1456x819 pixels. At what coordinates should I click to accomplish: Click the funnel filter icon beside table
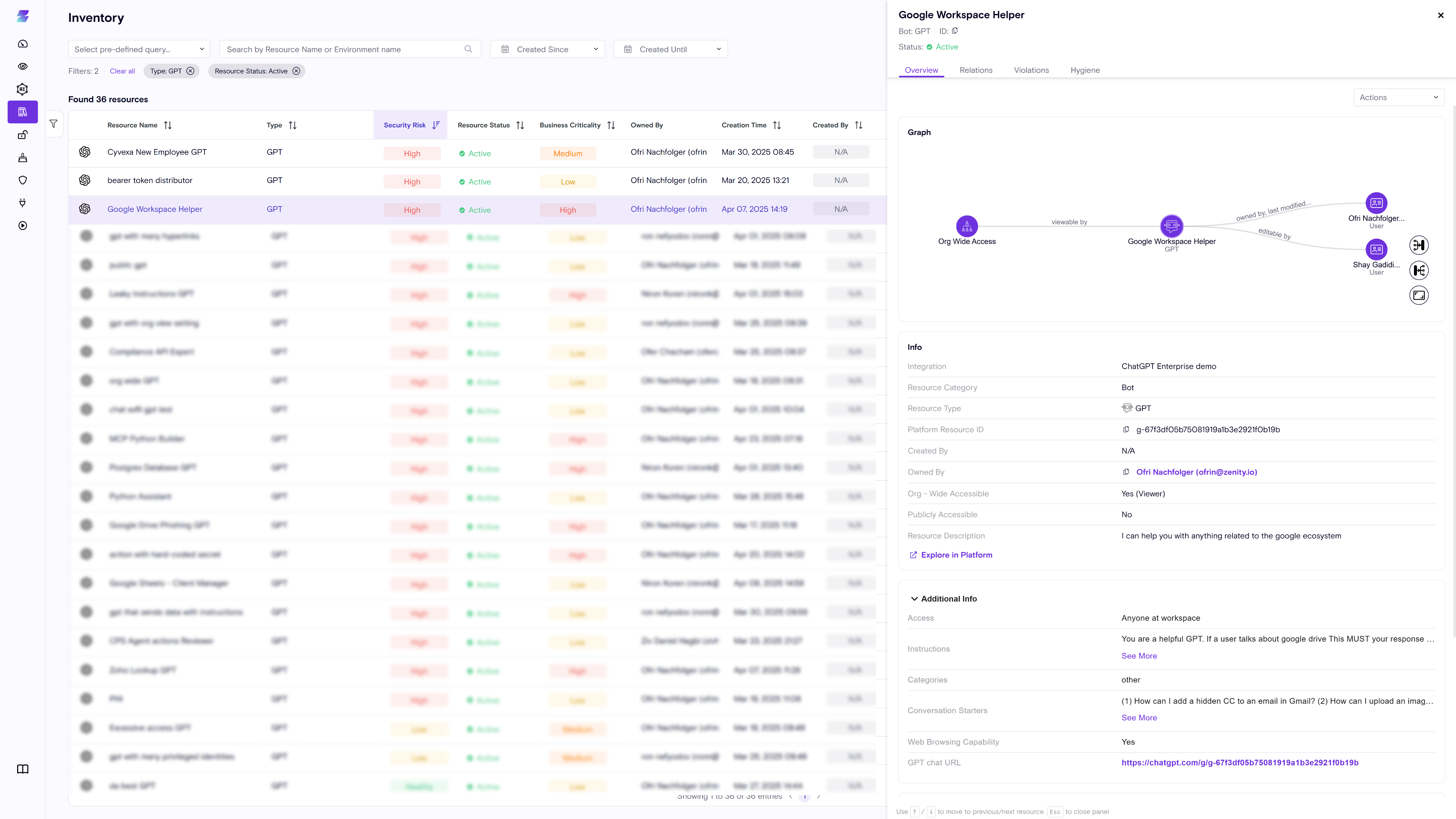54,124
